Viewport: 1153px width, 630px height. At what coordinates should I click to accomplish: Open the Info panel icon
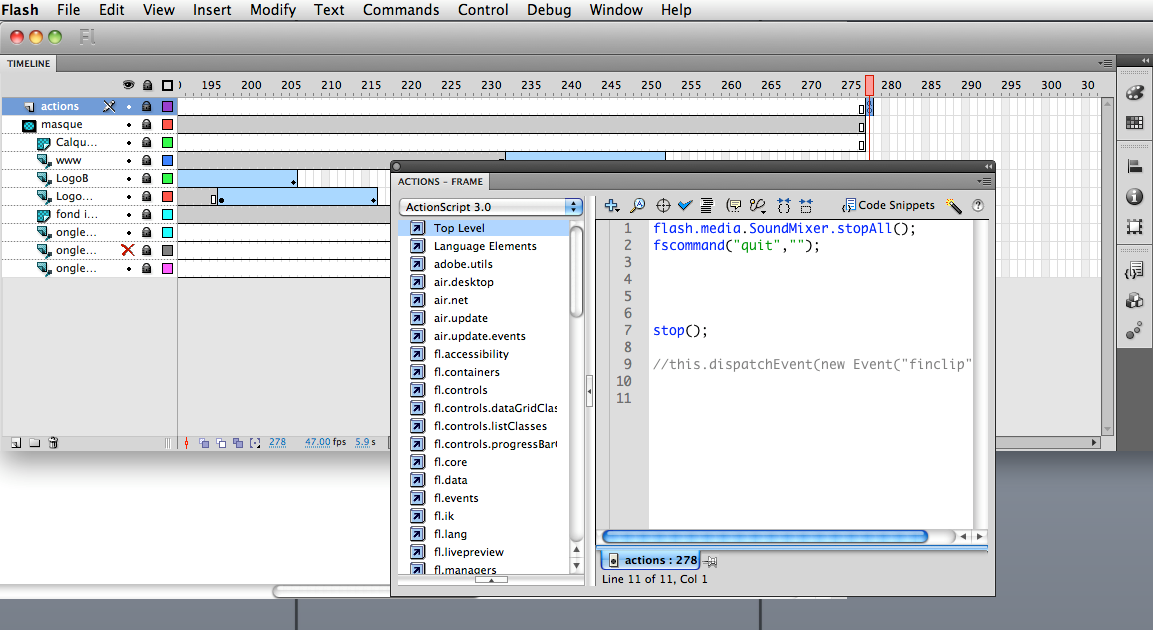1135,196
